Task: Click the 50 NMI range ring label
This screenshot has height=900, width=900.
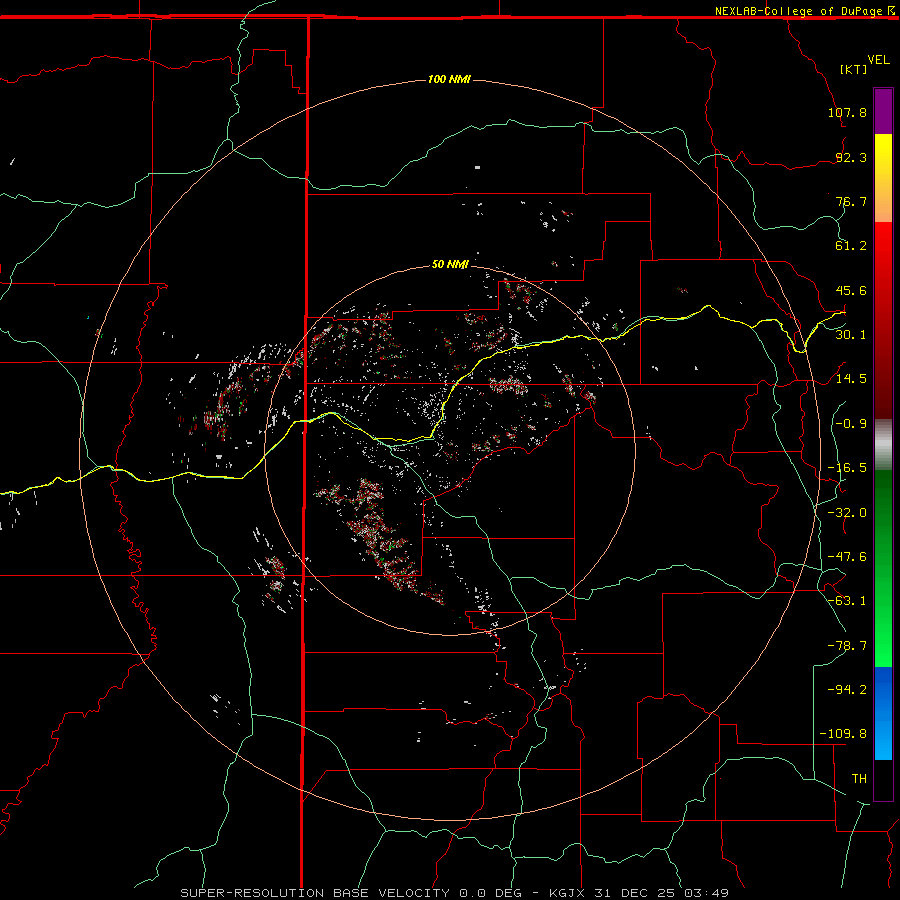Action: pyautogui.click(x=450, y=264)
